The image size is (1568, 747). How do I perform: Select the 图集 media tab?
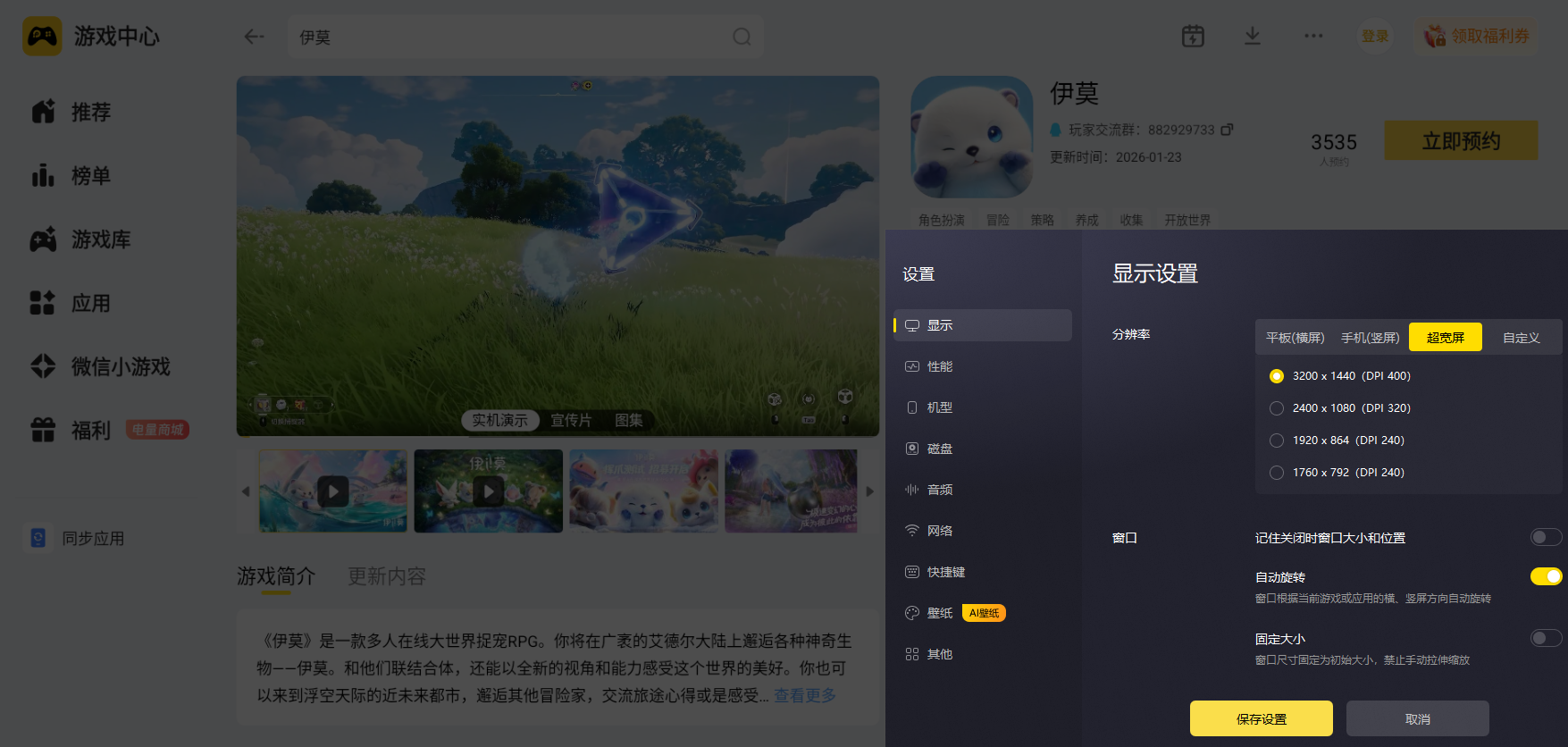(x=628, y=420)
